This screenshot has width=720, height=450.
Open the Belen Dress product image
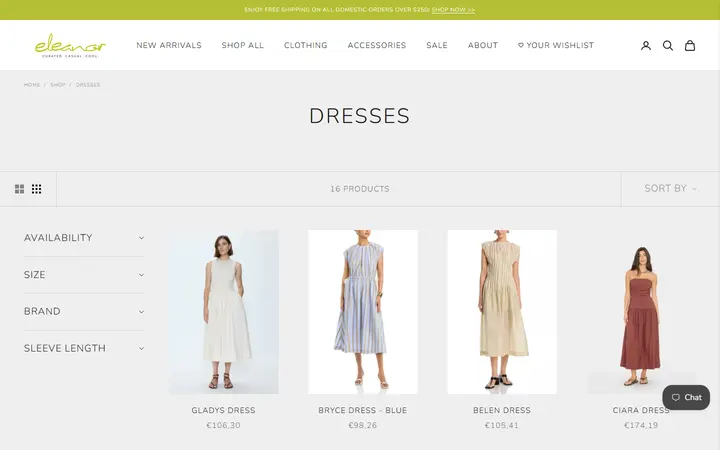[502, 312]
